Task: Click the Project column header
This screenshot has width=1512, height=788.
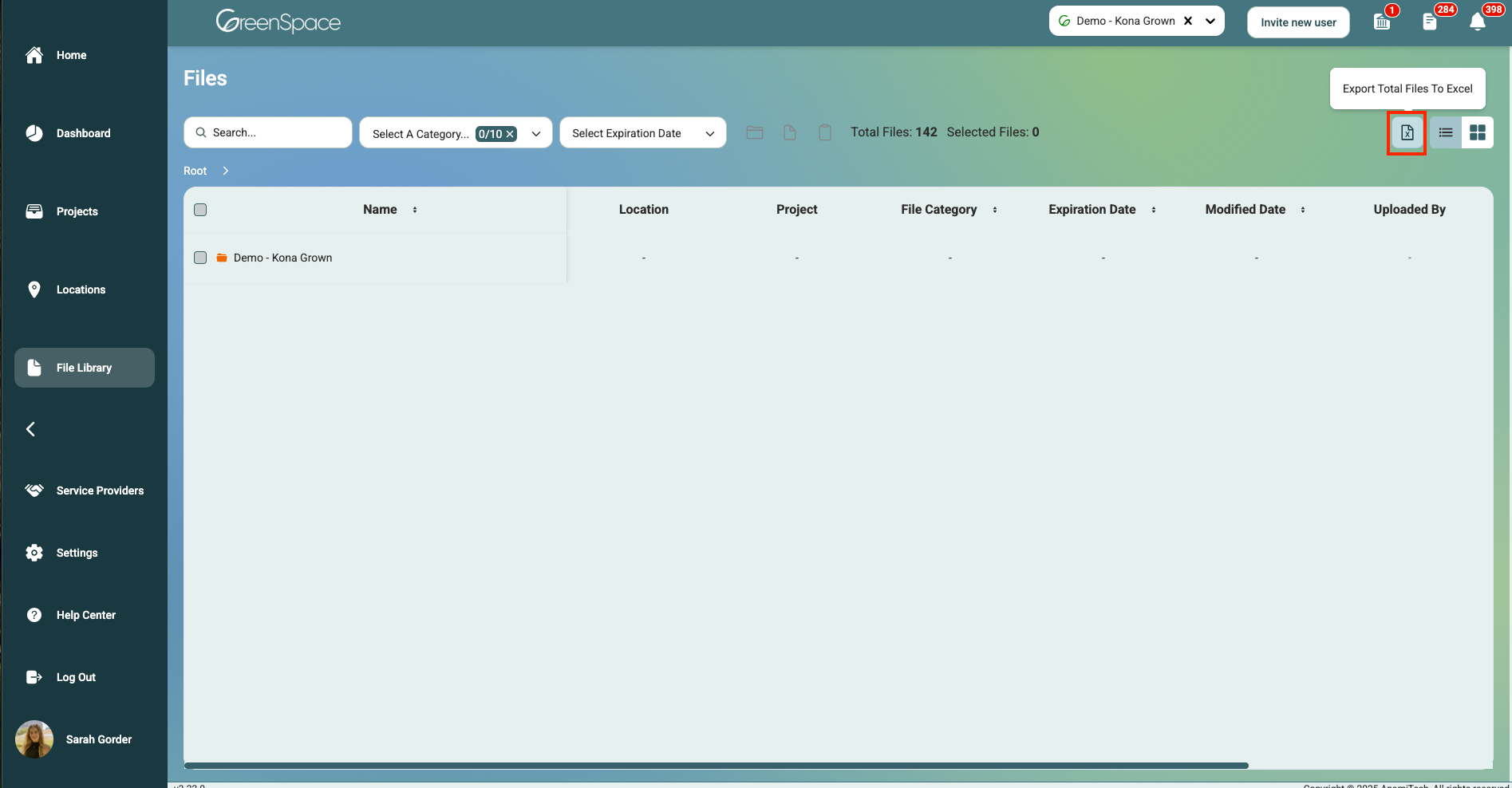Action: click(x=797, y=209)
